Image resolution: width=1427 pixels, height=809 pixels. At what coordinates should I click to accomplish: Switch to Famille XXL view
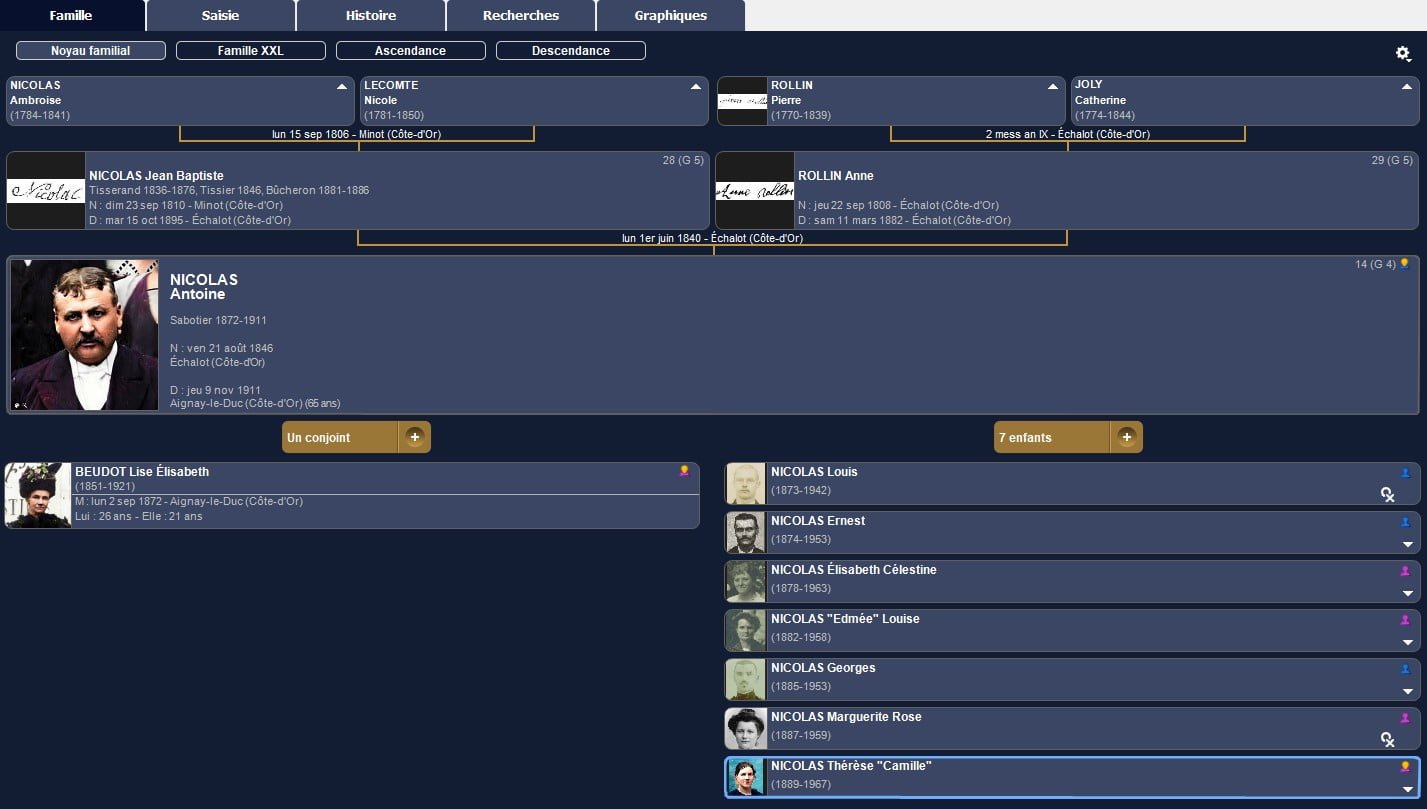251,51
